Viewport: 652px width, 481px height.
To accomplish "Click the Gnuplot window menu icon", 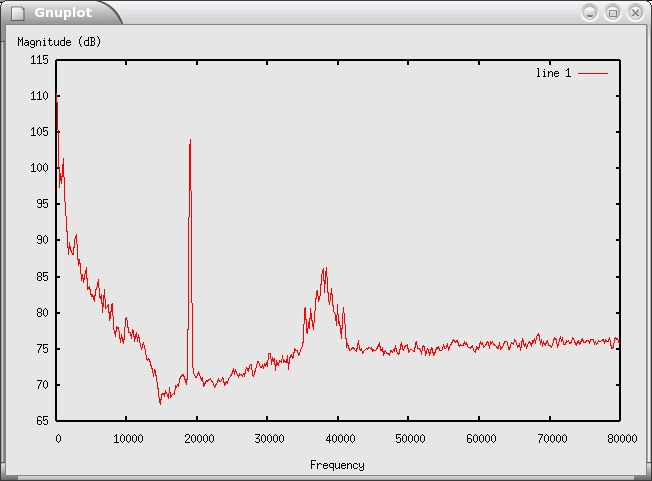I will pyautogui.click(x=17, y=13).
